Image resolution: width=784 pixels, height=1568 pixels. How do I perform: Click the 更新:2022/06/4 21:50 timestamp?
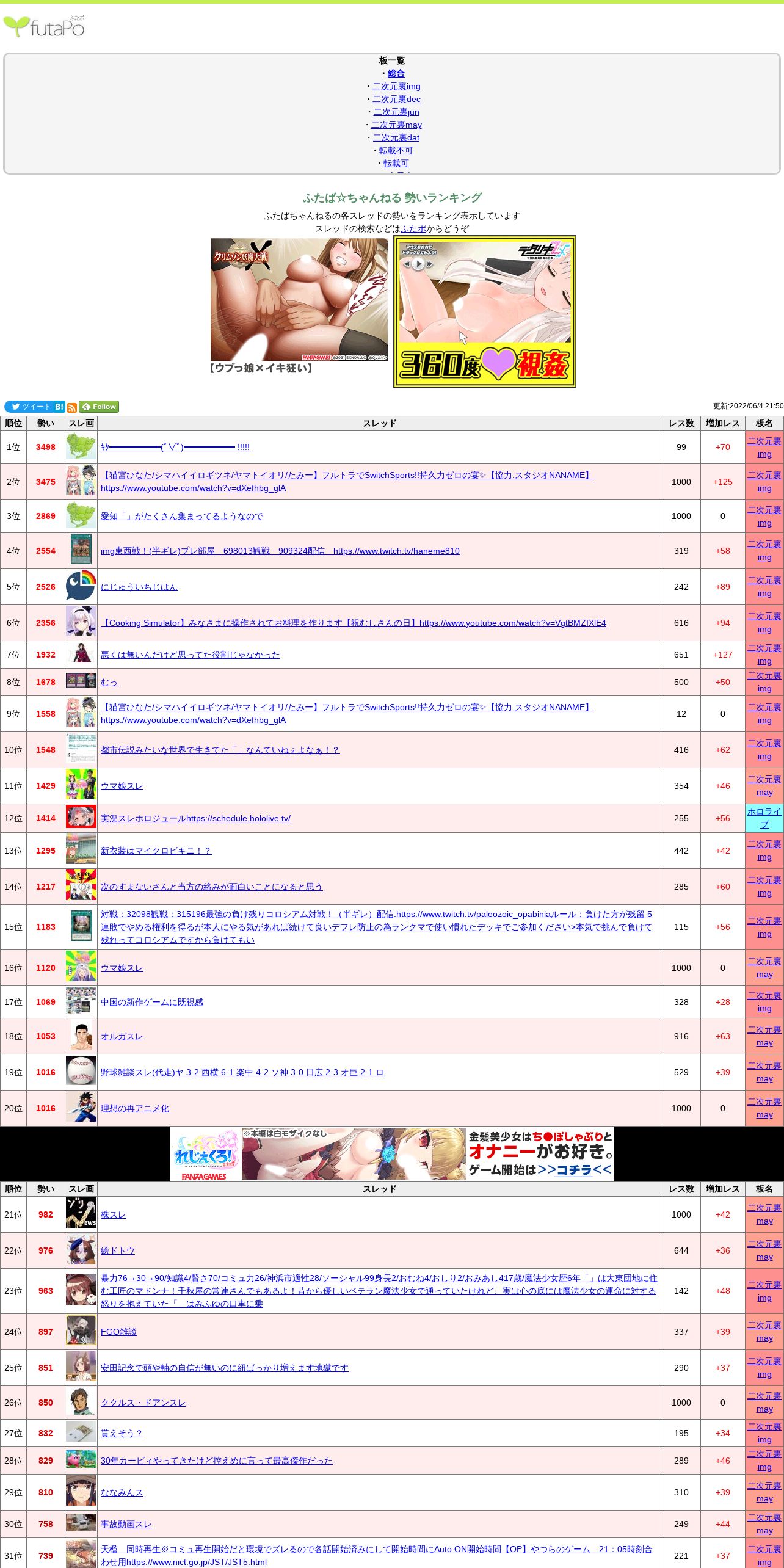tap(749, 406)
